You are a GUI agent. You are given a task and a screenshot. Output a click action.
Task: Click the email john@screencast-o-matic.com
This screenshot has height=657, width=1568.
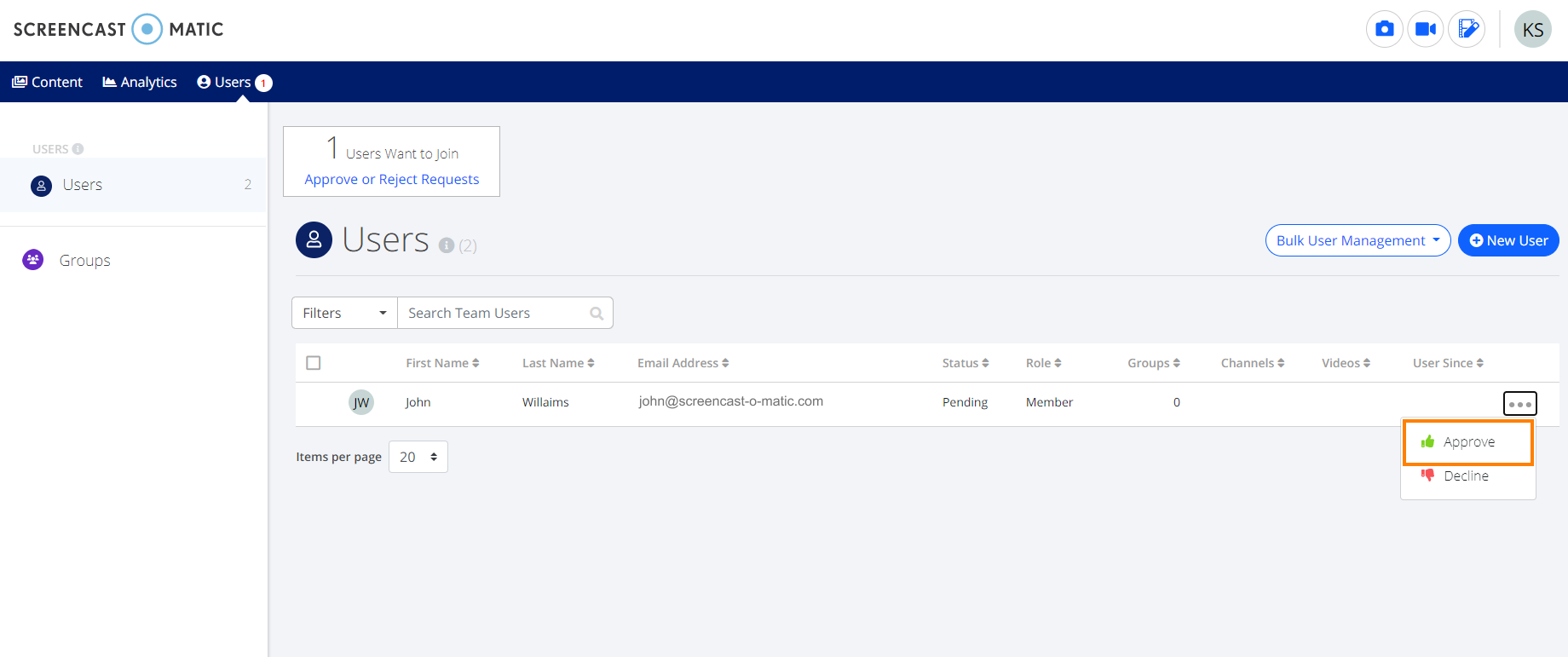coord(731,401)
